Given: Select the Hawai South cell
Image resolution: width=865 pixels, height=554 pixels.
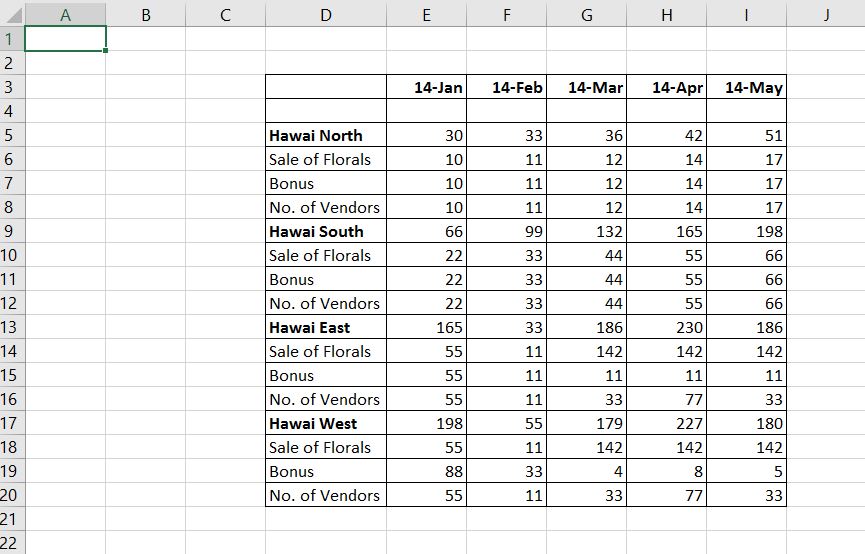Looking at the screenshot, I should (326, 231).
